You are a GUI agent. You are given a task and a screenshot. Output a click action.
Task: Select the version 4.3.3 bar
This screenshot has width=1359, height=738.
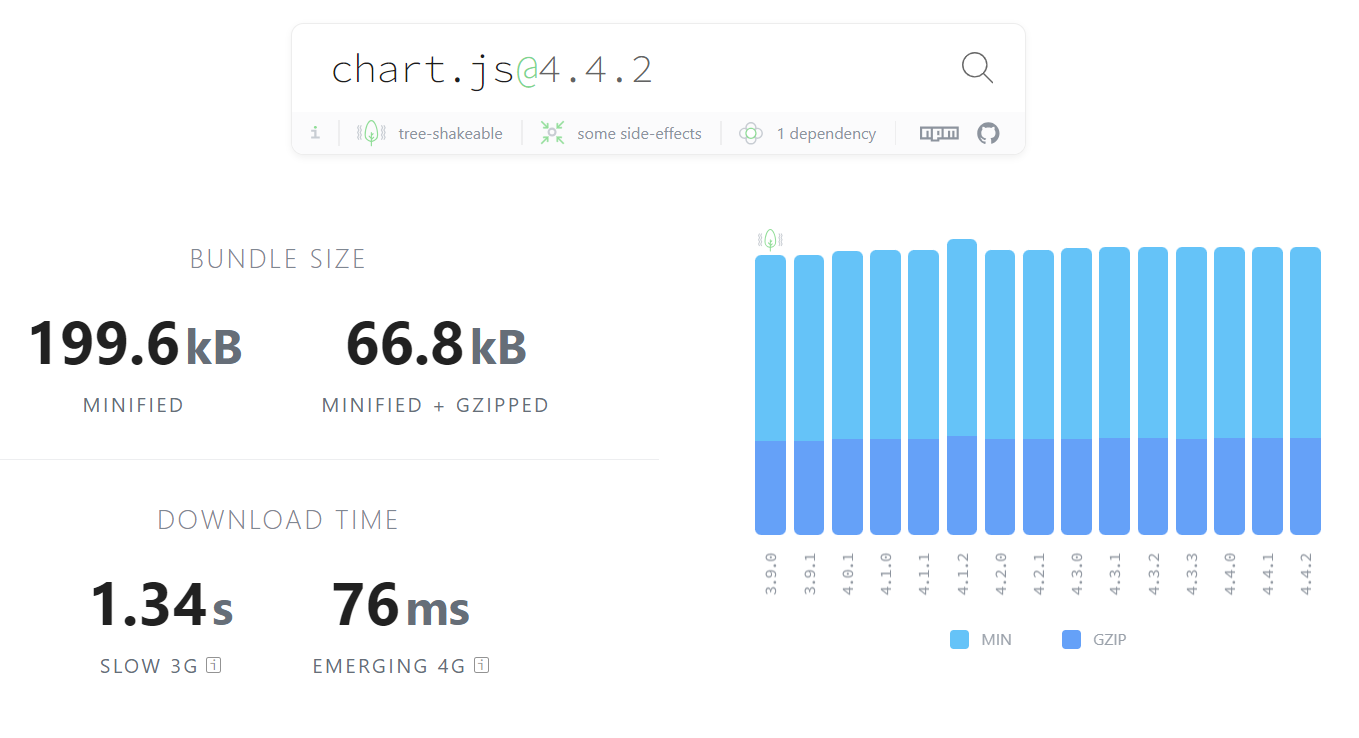[x=1191, y=391]
